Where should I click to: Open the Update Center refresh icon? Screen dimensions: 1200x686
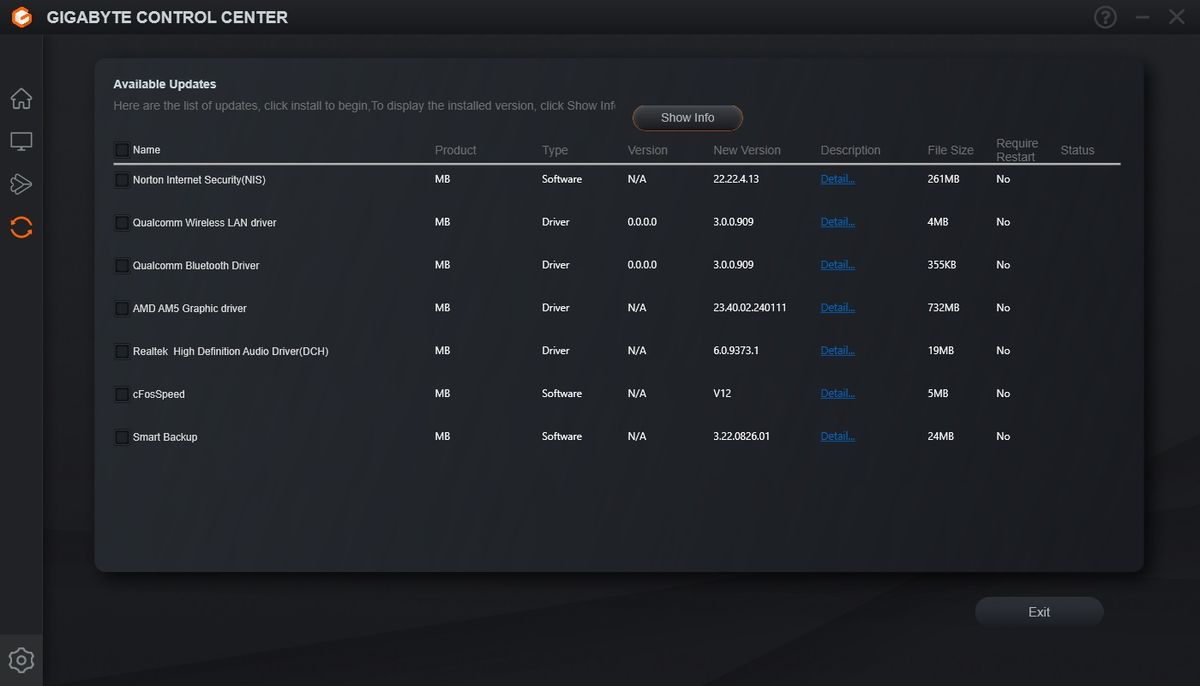(21, 227)
